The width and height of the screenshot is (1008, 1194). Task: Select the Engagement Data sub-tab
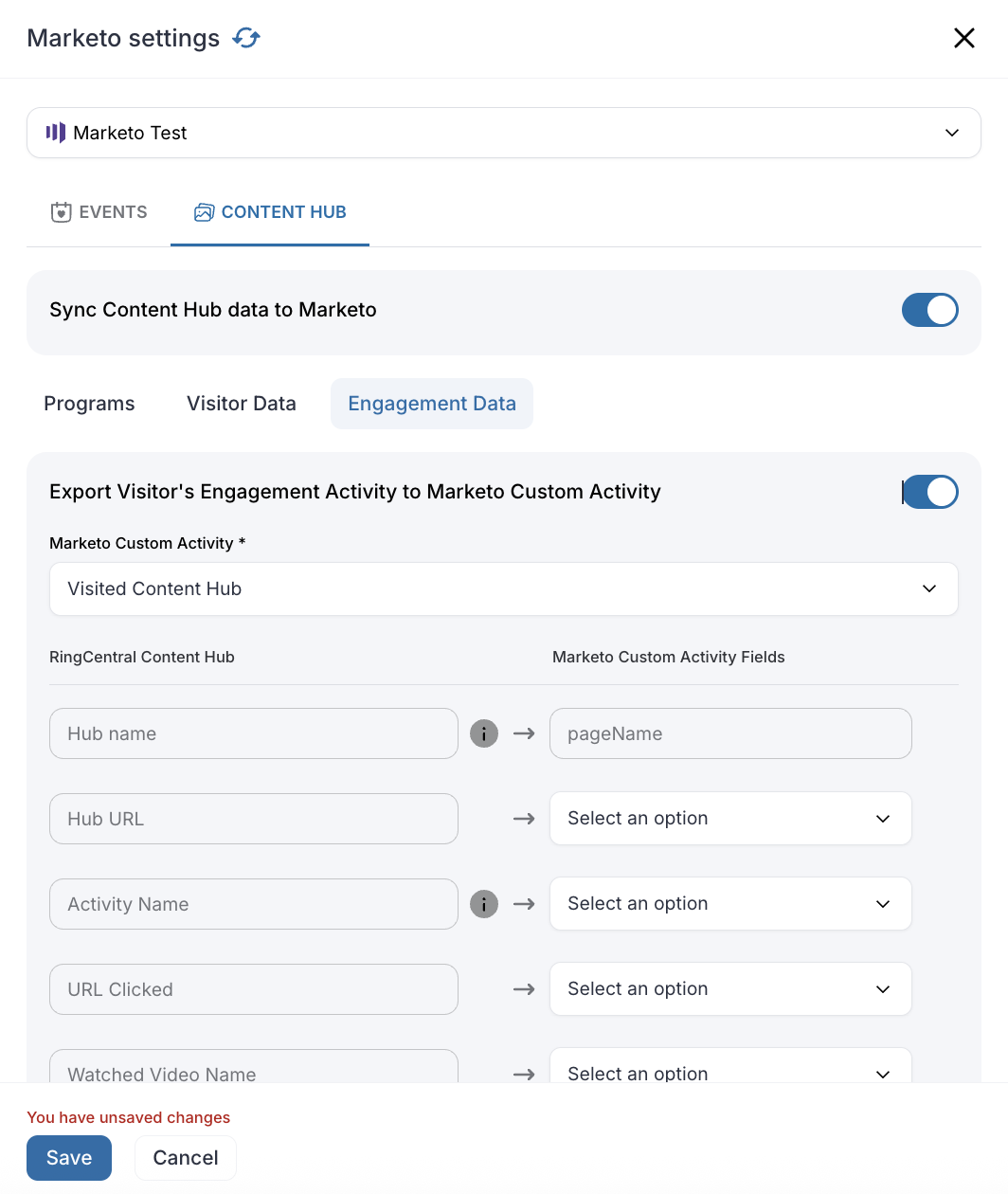[x=432, y=404]
